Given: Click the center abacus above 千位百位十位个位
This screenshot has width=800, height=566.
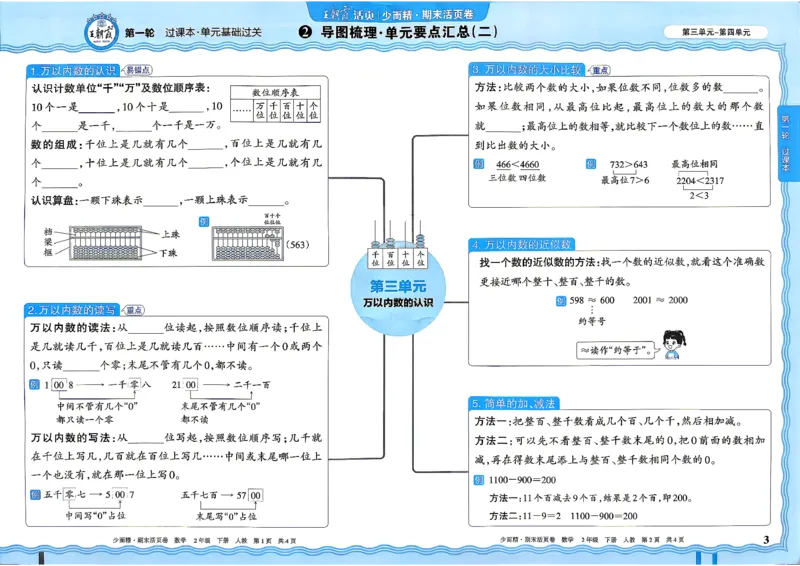Looking at the screenshot, I should (397, 243).
